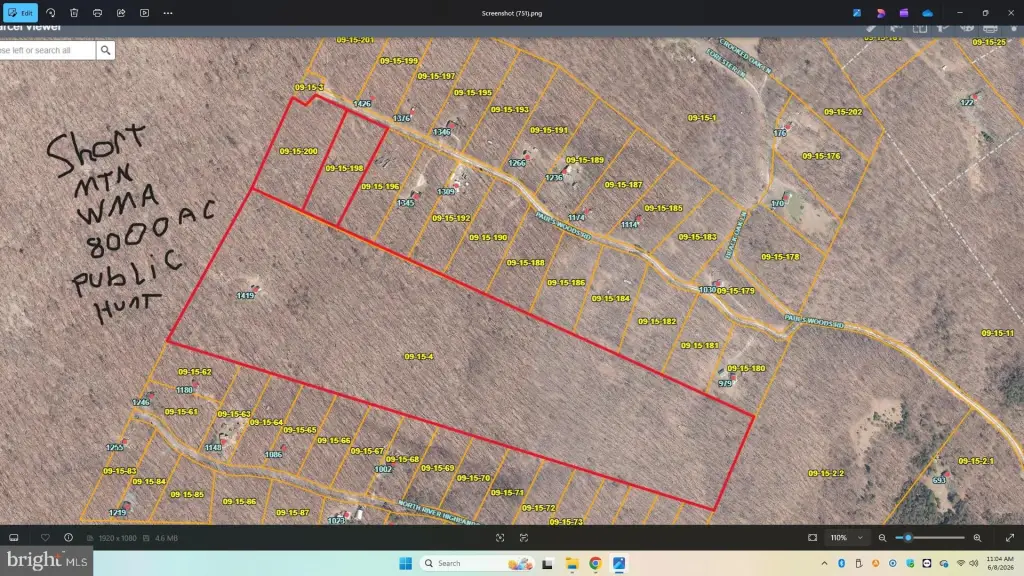Viewport: 1024px width, 576px height.
Task: Open File Explorer from the taskbar
Action: pos(571,563)
